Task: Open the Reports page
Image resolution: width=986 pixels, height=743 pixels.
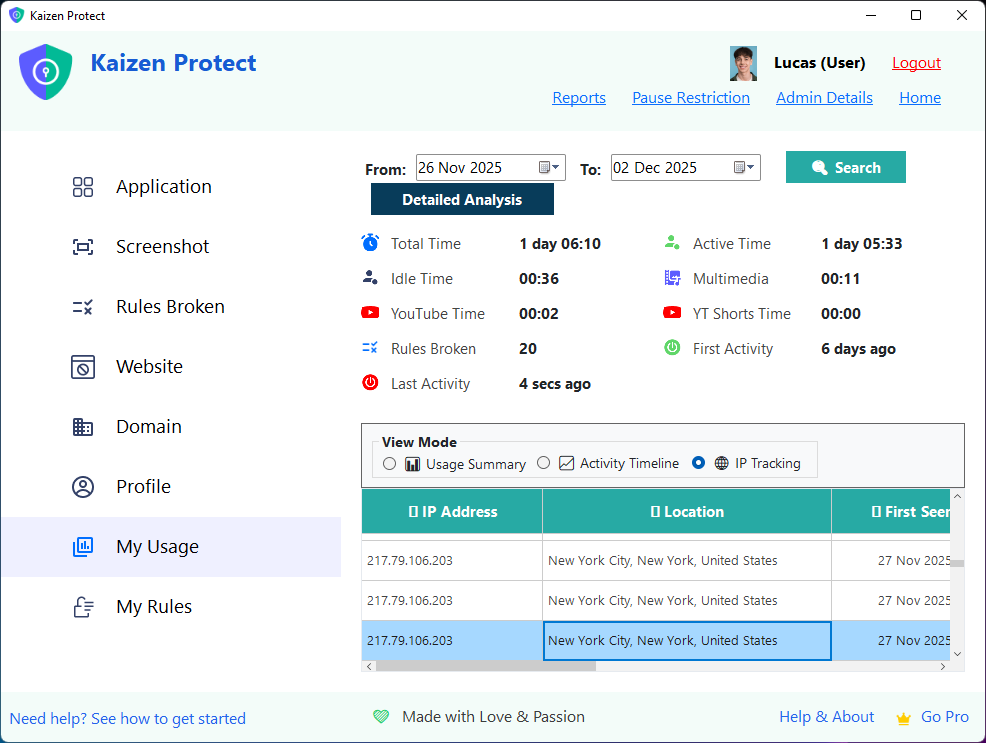Action: click(579, 97)
